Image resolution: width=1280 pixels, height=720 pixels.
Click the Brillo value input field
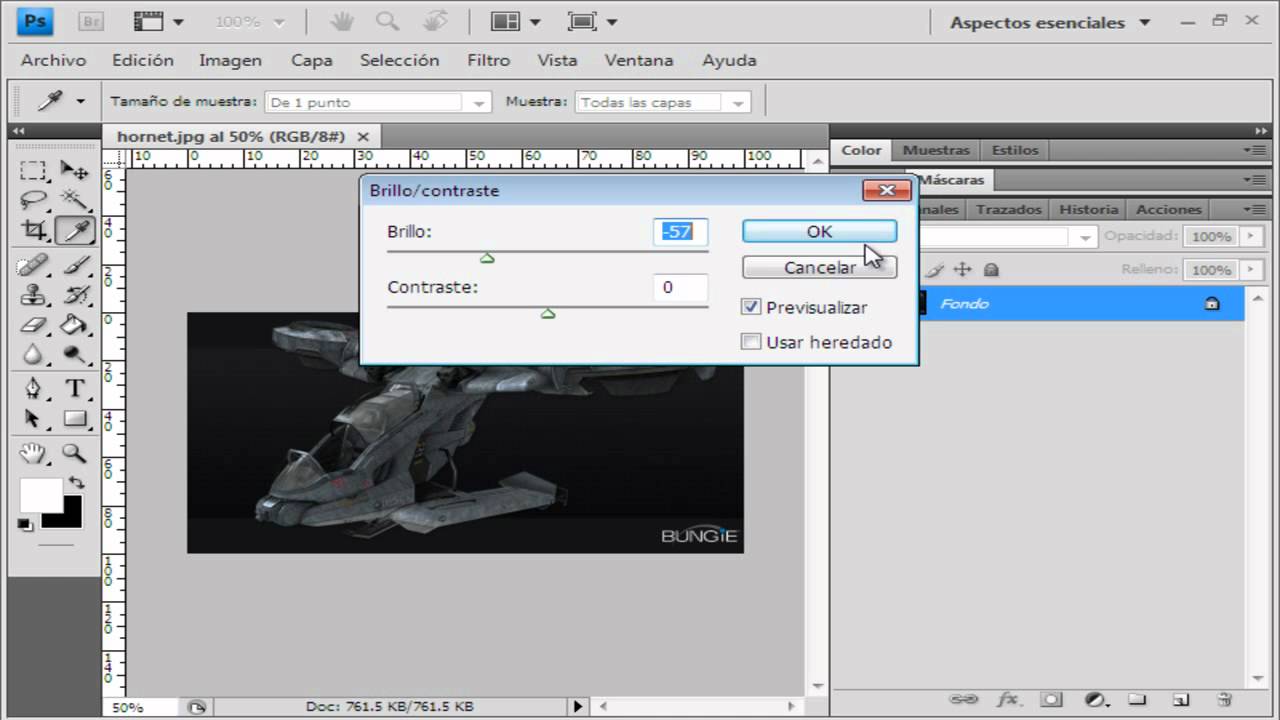pos(680,231)
